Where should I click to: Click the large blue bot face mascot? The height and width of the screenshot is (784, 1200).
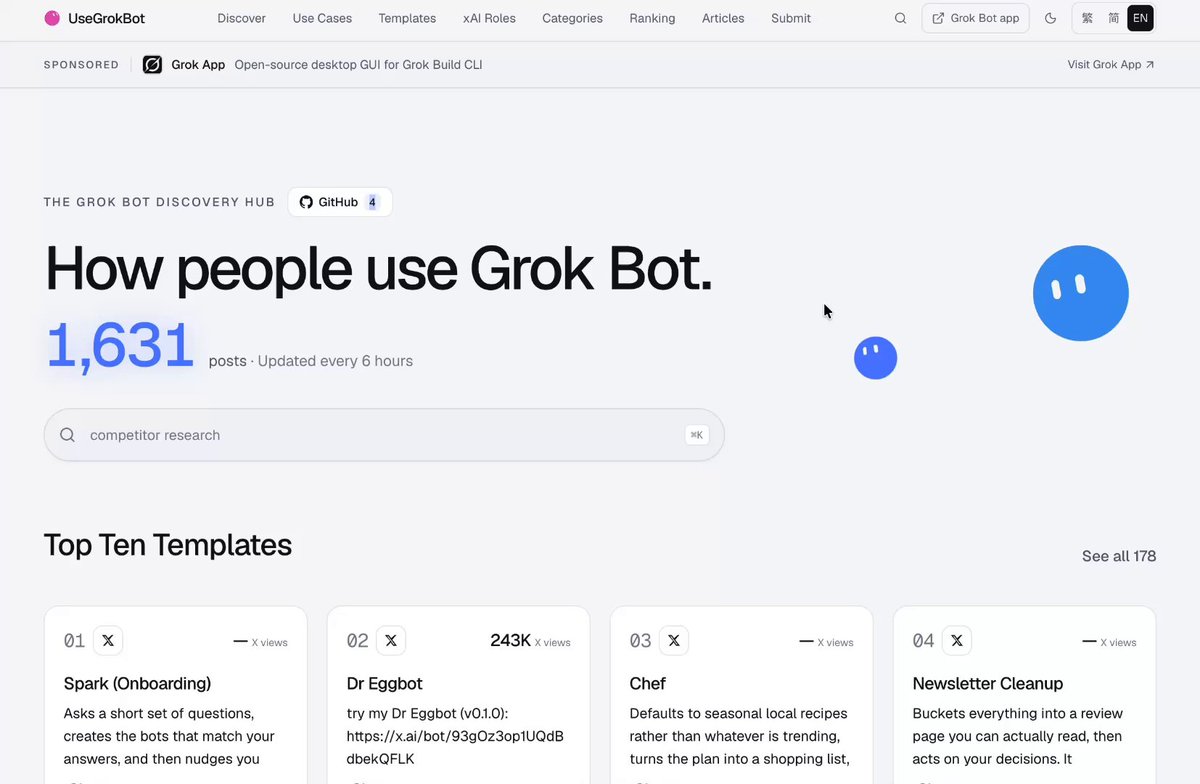pyautogui.click(x=1081, y=293)
